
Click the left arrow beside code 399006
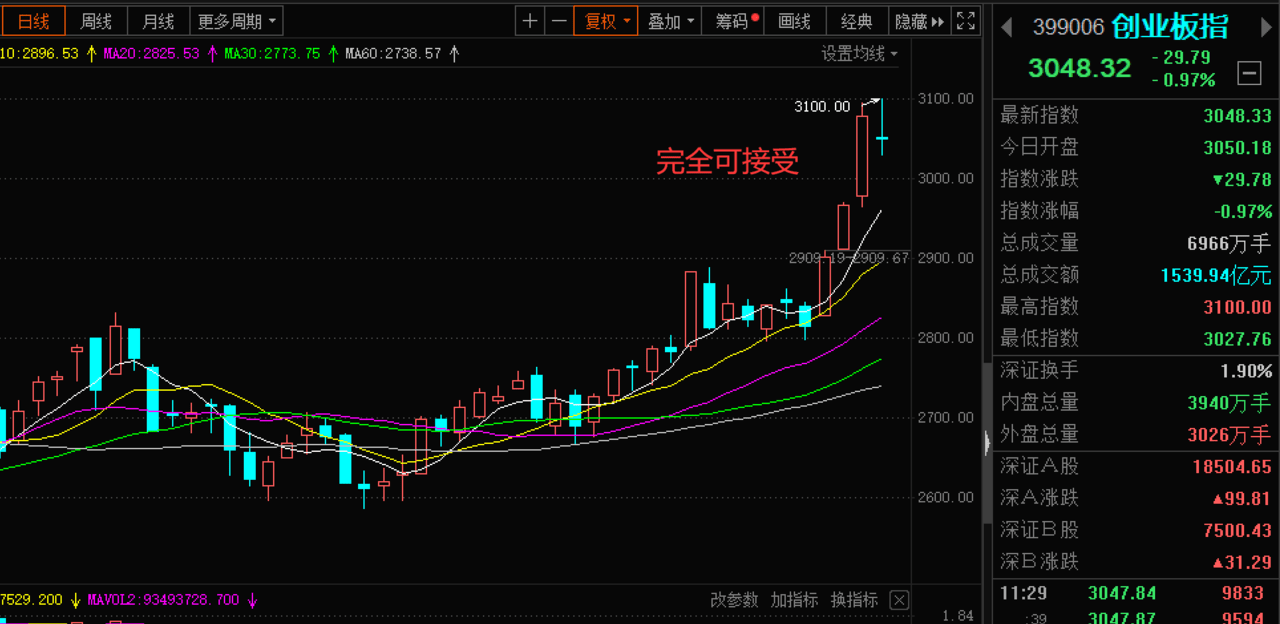point(1007,28)
